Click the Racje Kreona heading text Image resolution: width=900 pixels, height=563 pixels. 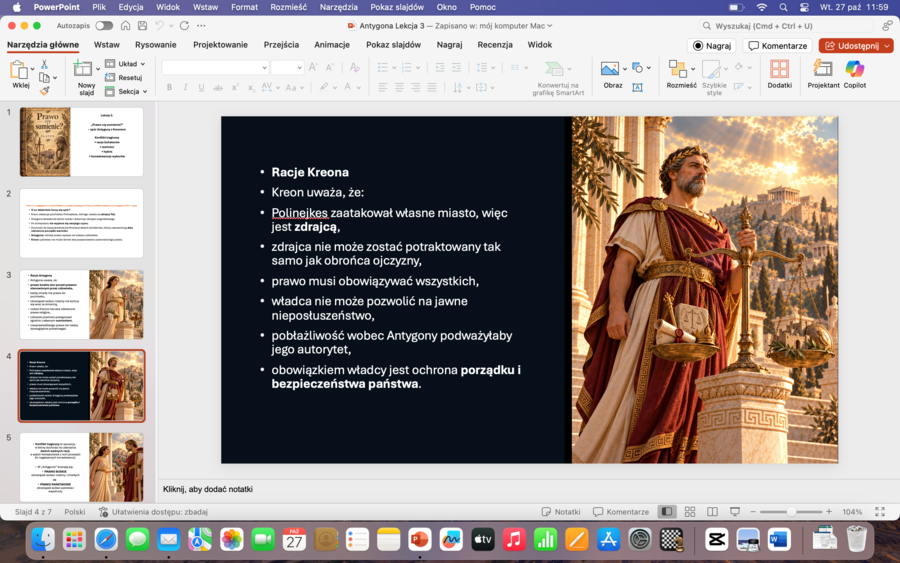click(x=310, y=172)
